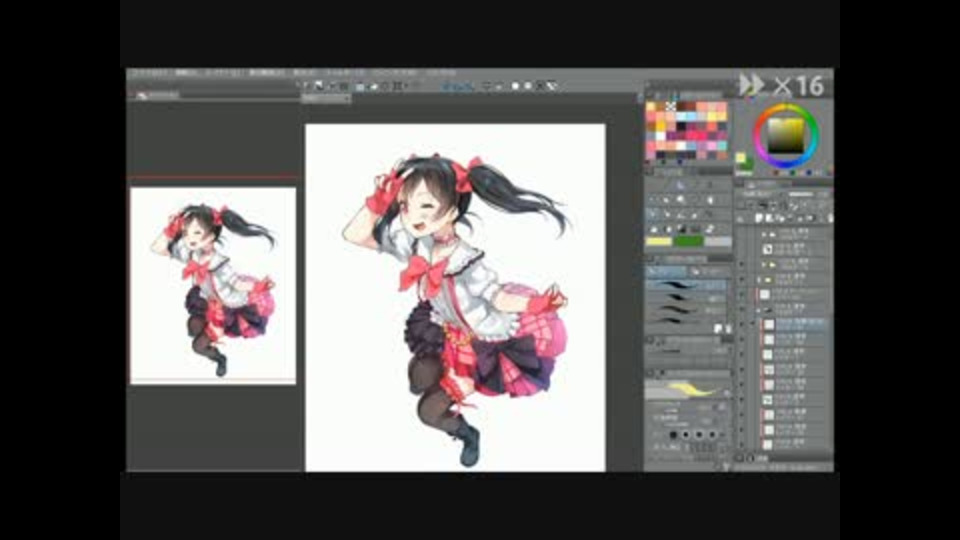The width and height of the screenshot is (960, 540).
Task: Choose the last brush size circle preset
Action: (x=712, y=435)
